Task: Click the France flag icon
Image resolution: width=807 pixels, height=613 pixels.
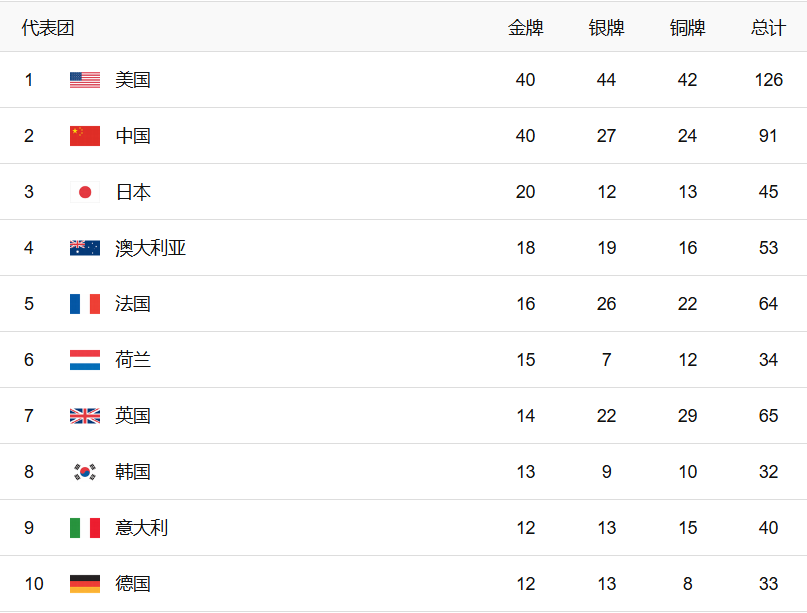Action: (x=85, y=304)
